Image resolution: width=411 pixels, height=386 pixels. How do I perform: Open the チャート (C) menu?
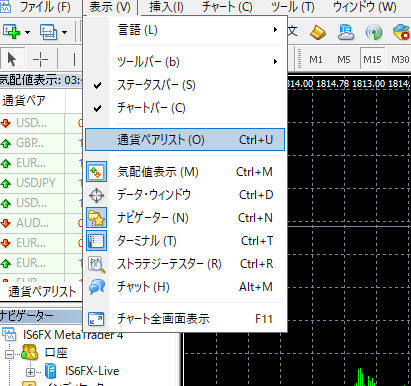click(x=227, y=7)
